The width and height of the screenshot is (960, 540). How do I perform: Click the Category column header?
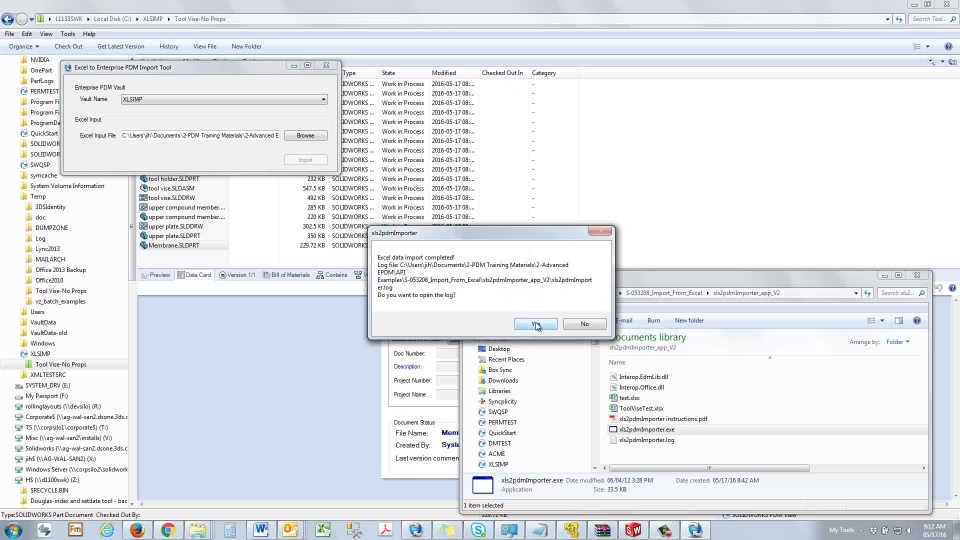tap(544, 73)
